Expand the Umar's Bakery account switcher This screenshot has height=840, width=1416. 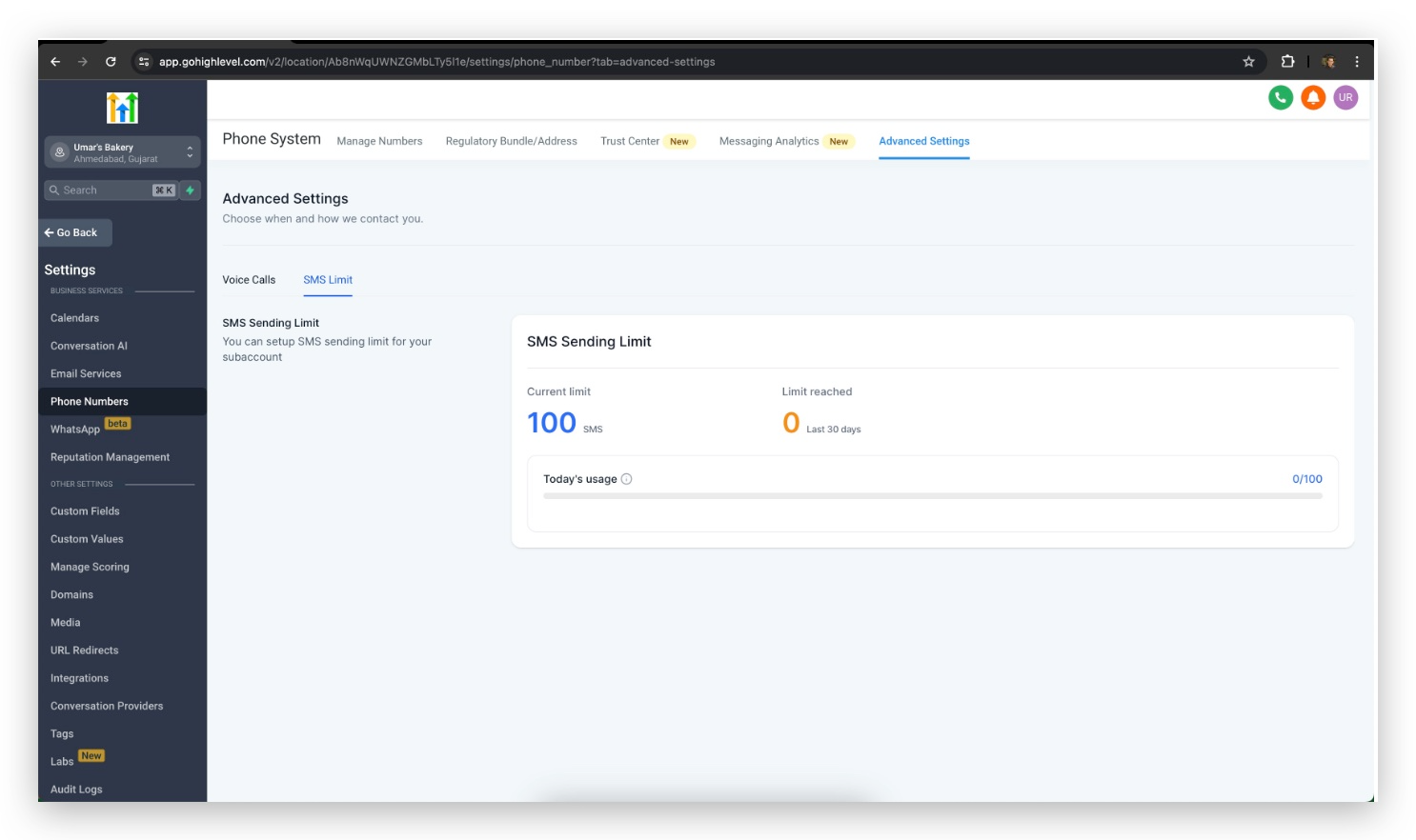(x=122, y=152)
